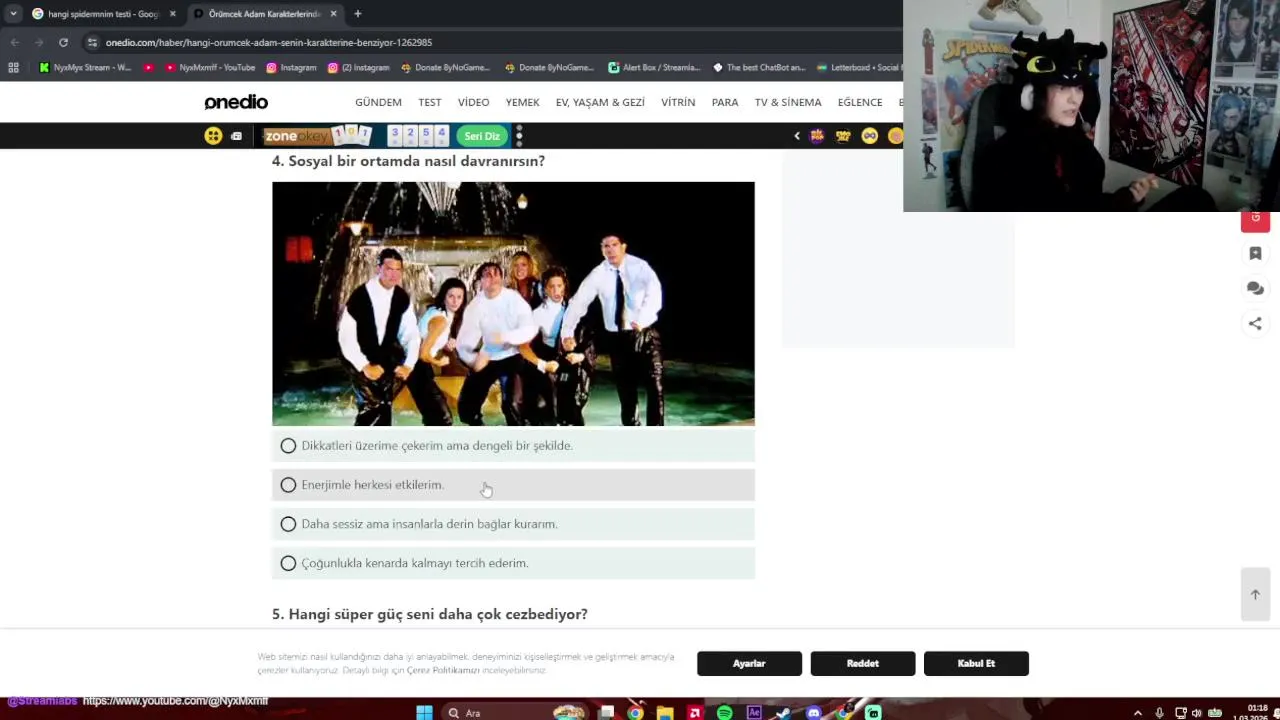Open the VİTRİN category
The width and height of the screenshot is (1280, 720).
click(x=678, y=102)
